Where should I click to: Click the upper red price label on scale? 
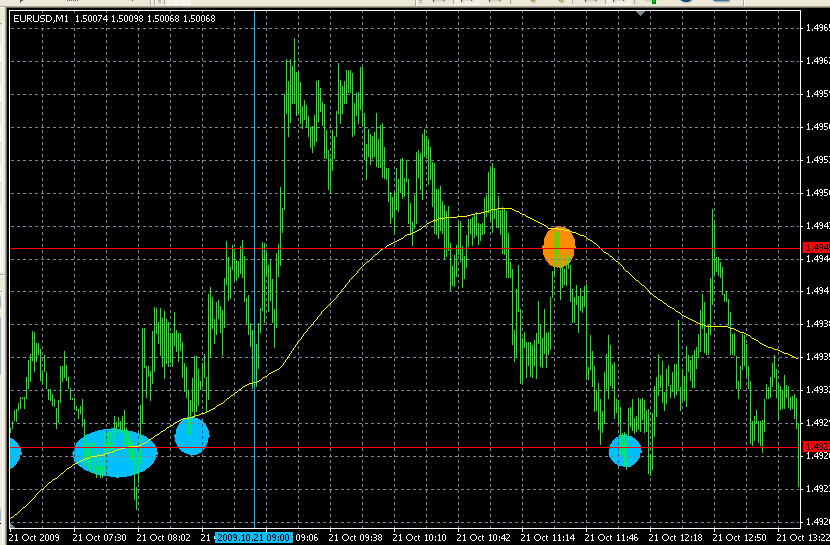coord(816,247)
